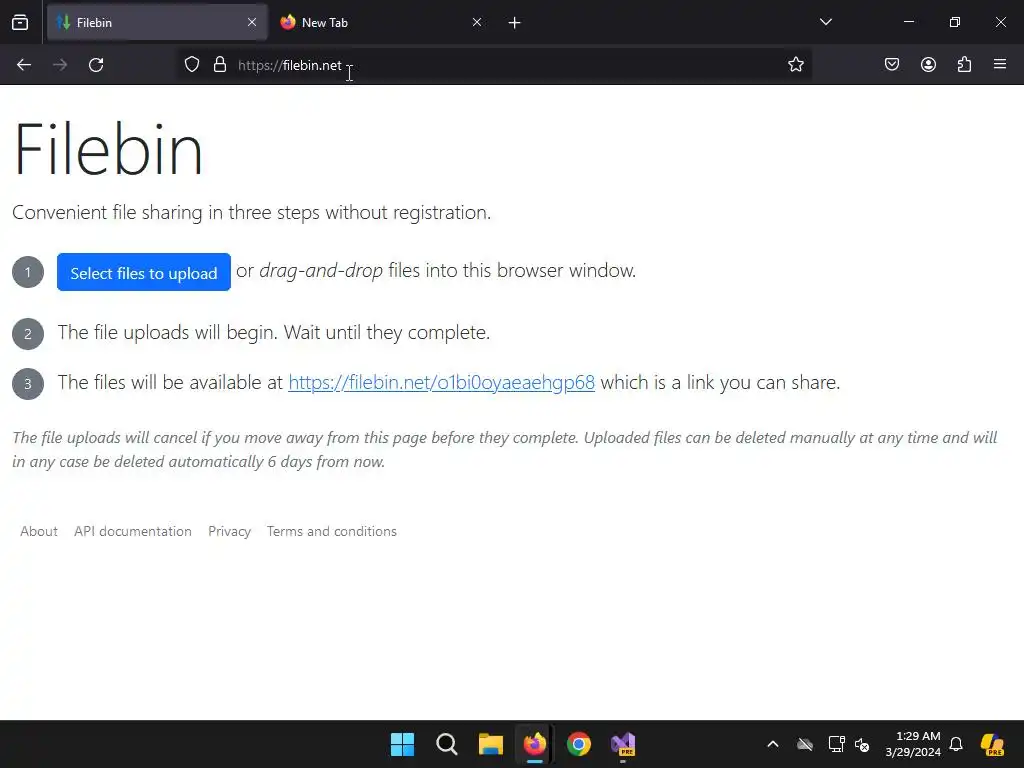Open the Privacy footer link
This screenshot has width=1024, height=768.
tap(229, 531)
